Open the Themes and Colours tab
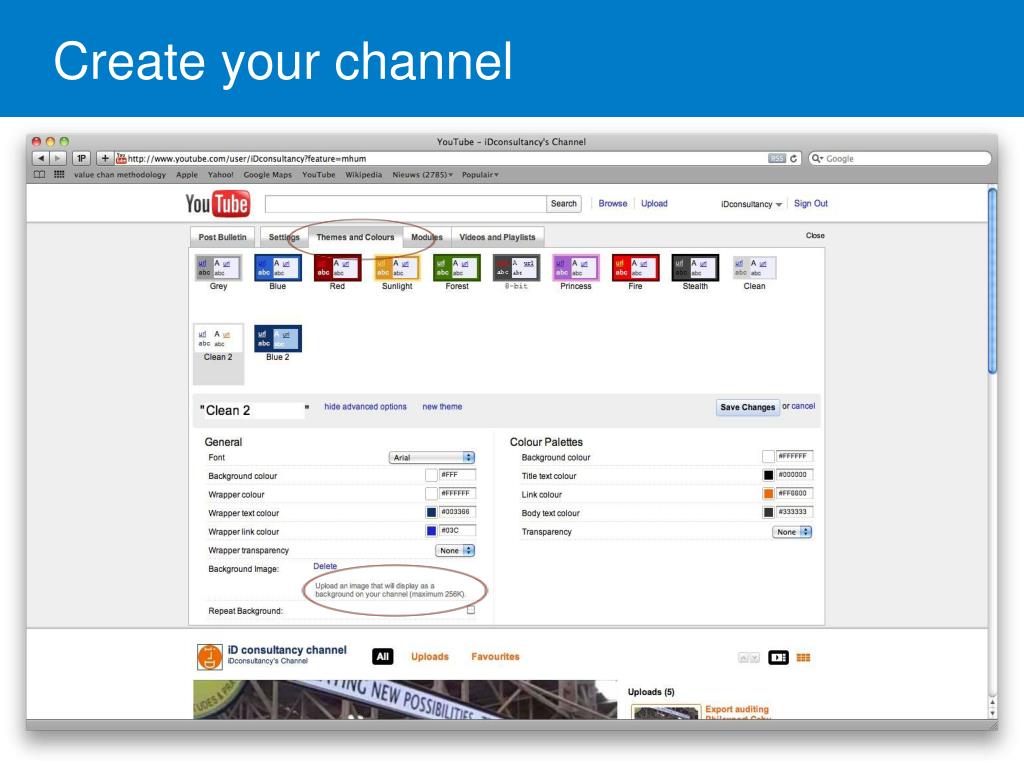The image size is (1024, 768). point(355,237)
